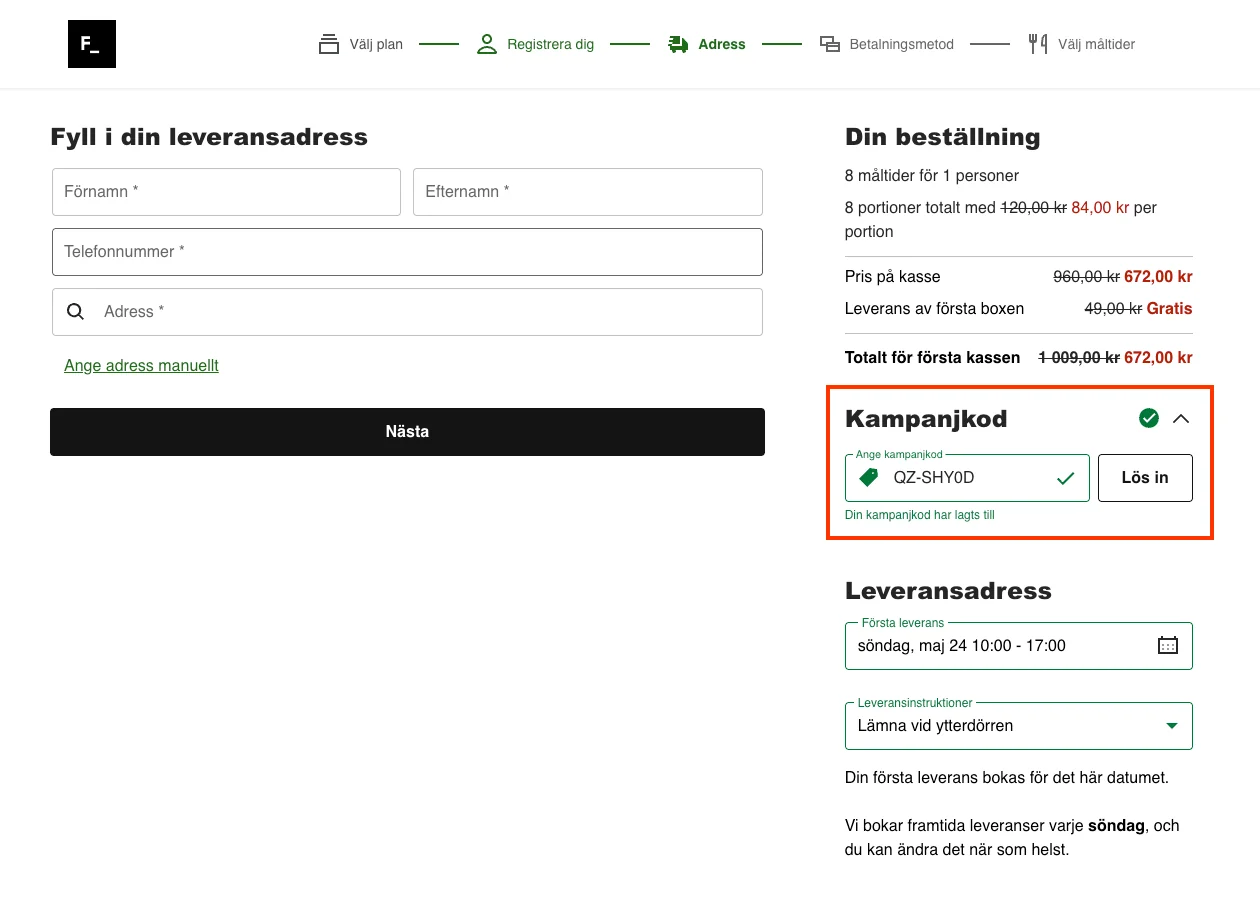This screenshot has height=907, width=1260.
Task: Click the black F_ logo
Action: [x=92, y=44]
